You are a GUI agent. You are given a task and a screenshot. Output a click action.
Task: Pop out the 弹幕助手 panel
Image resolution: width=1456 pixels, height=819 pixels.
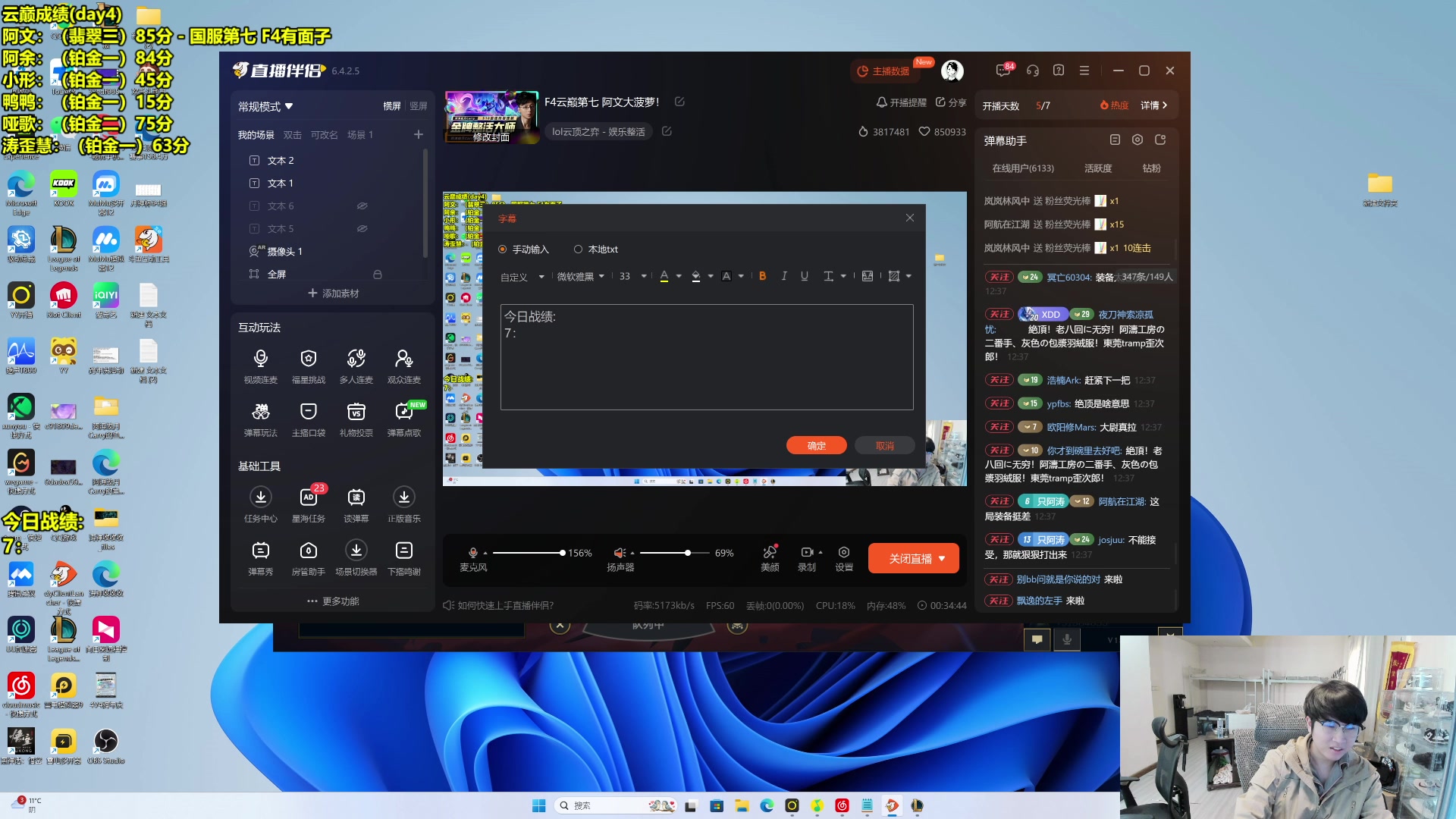pos(1160,140)
